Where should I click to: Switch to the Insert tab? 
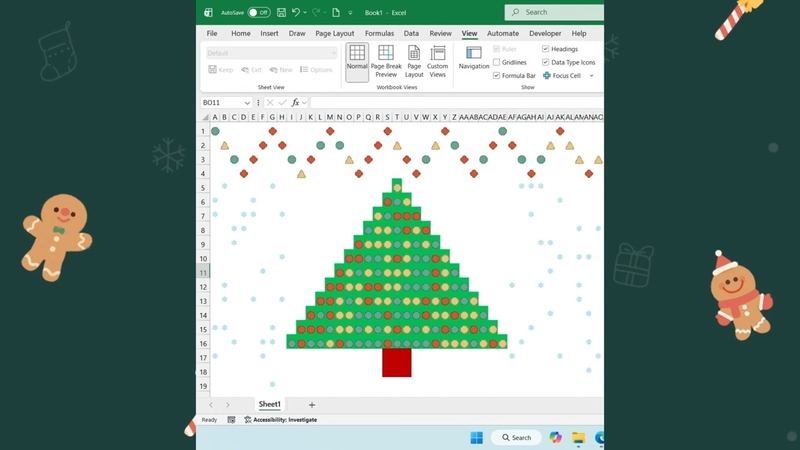click(x=269, y=33)
